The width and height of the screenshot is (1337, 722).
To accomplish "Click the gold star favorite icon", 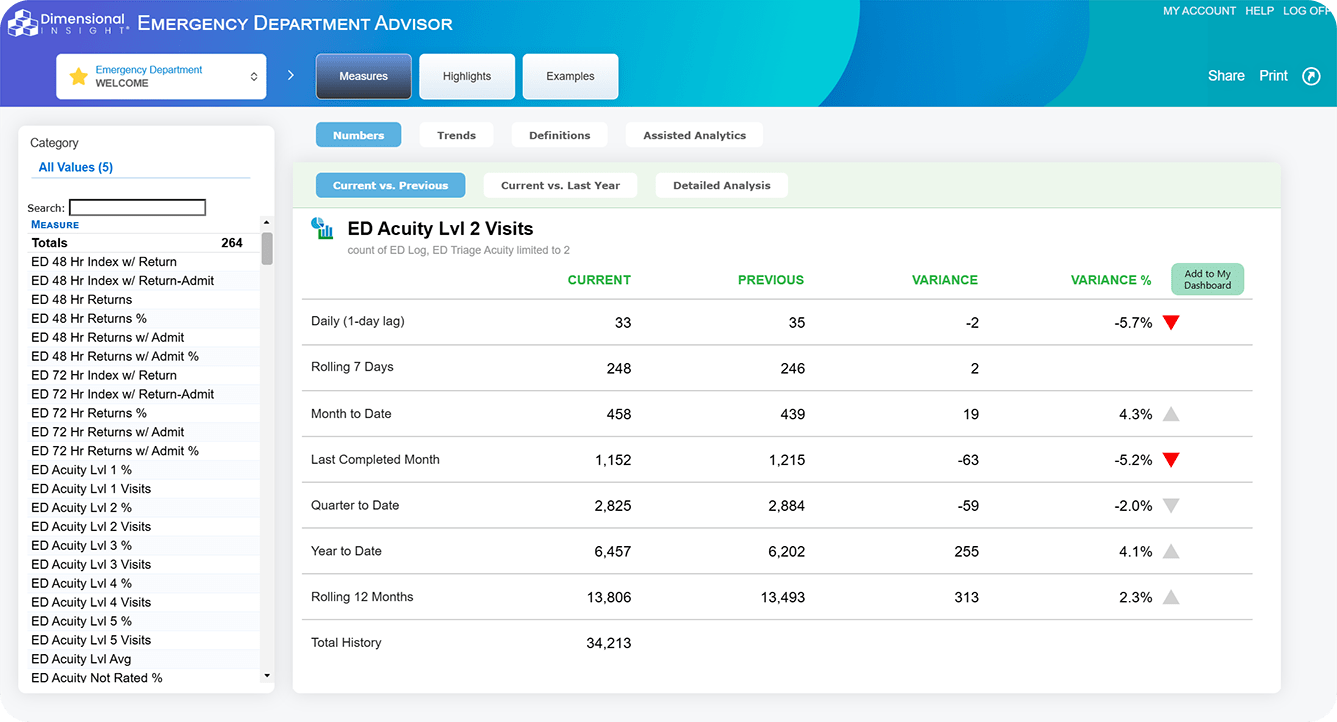I will coord(78,77).
